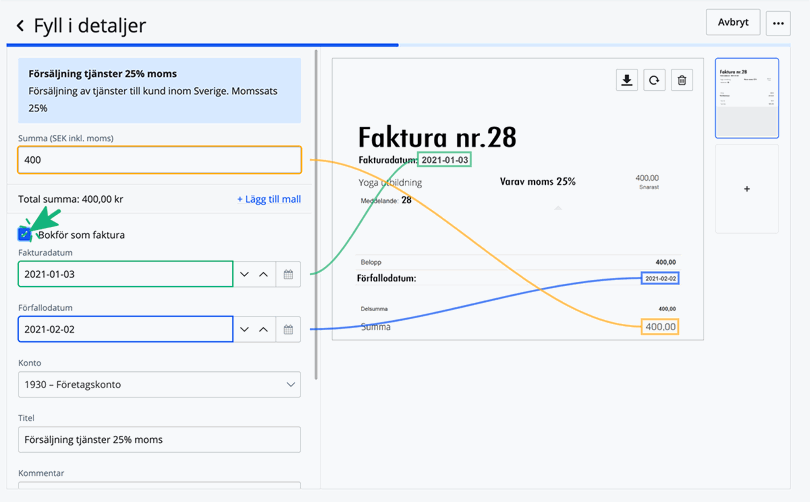Select the first invoice page thumbnail
810x502 pixels.
pos(746,98)
